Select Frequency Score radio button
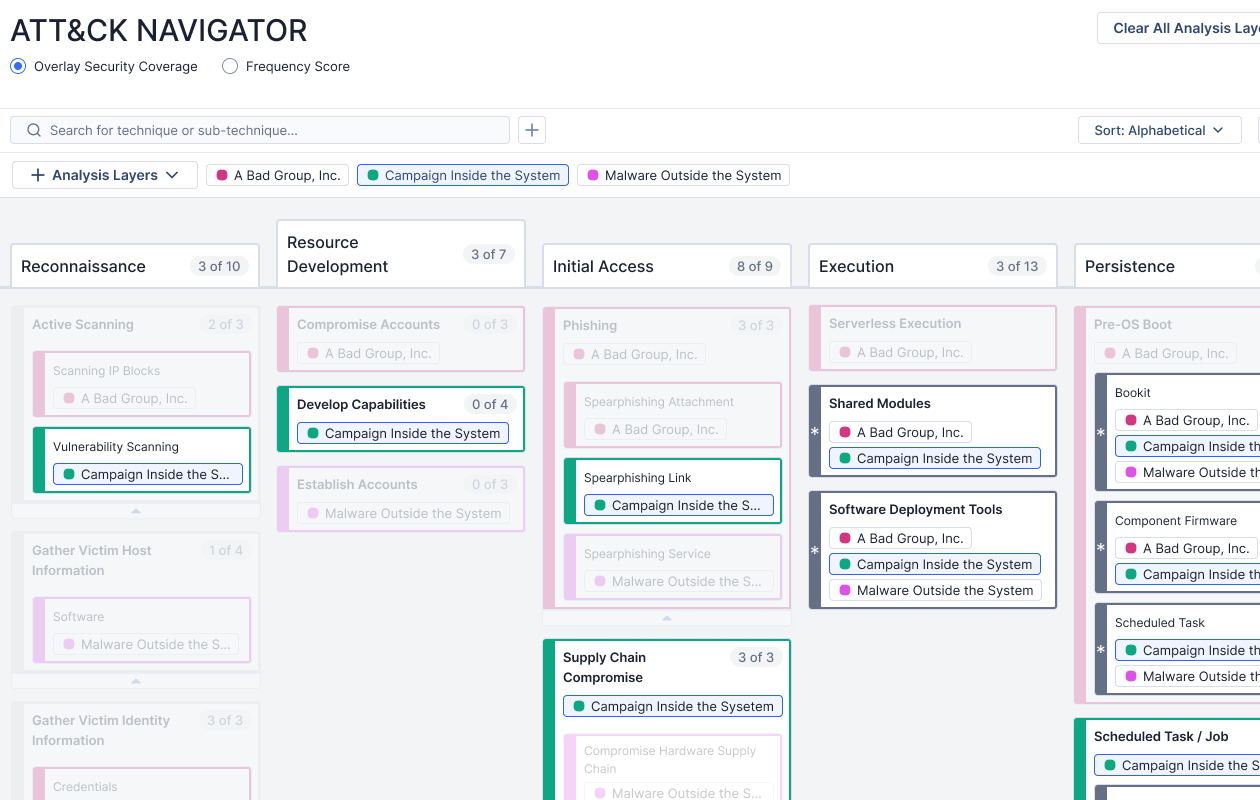1260x800 pixels. (230, 66)
